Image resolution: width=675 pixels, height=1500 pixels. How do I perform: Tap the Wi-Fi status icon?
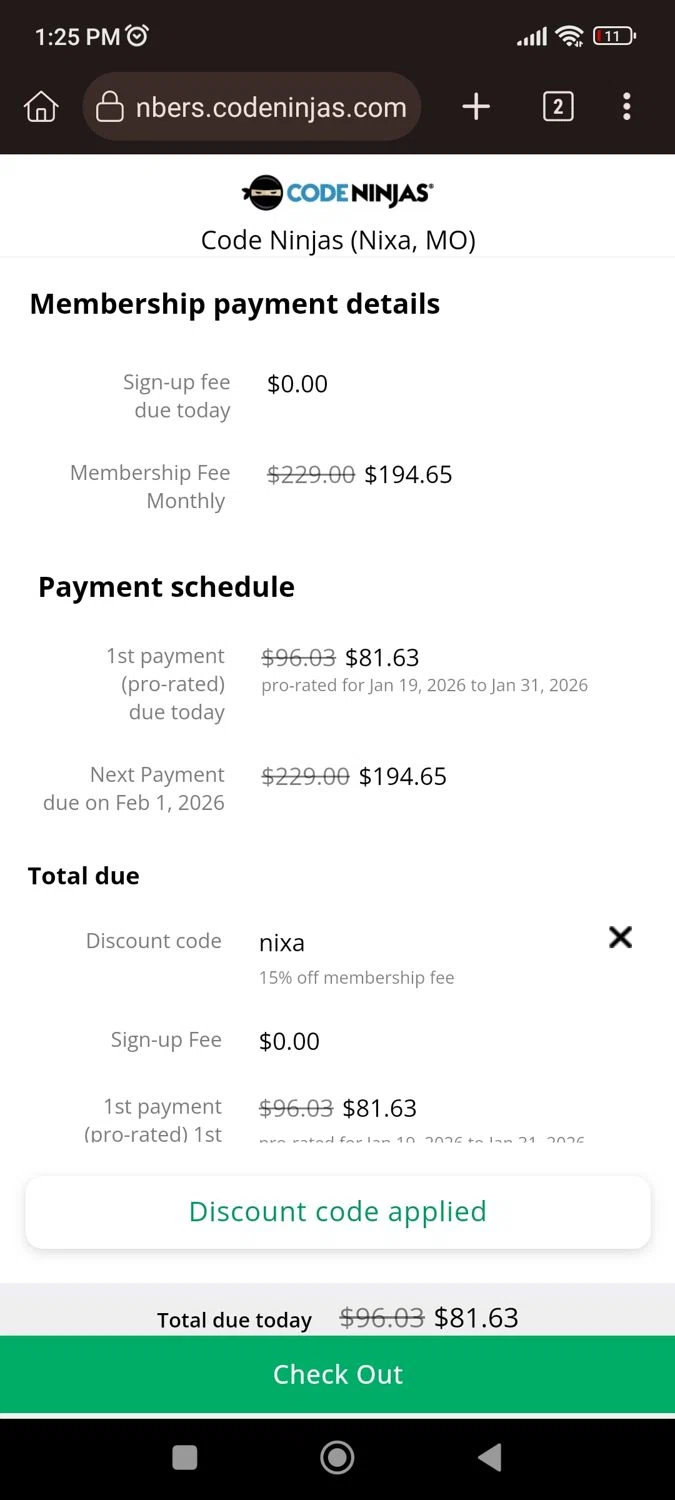point(570,36)
